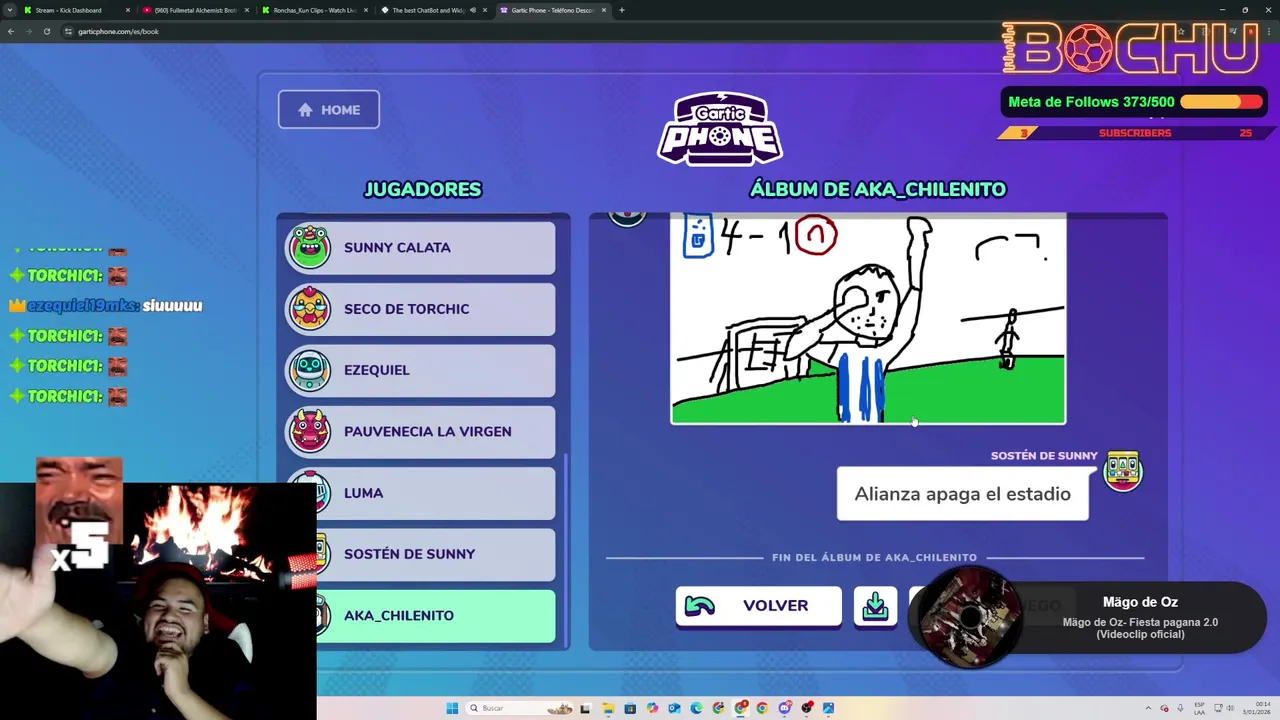Click the Meta de Follows progress bar
The height and width of the screenshot is (720, 1280).
[1221, 102]
